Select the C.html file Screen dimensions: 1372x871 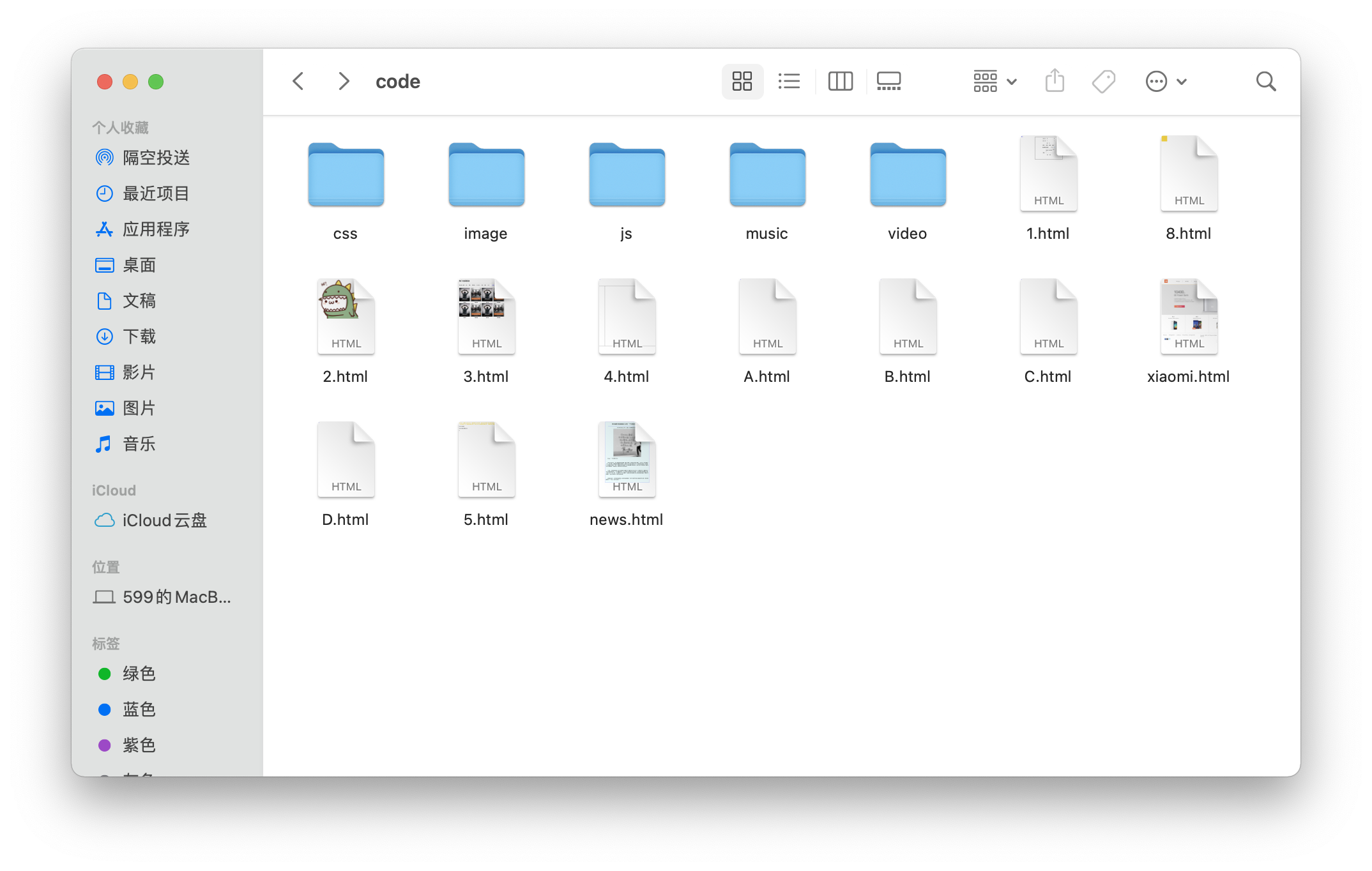click(1048, 316)
